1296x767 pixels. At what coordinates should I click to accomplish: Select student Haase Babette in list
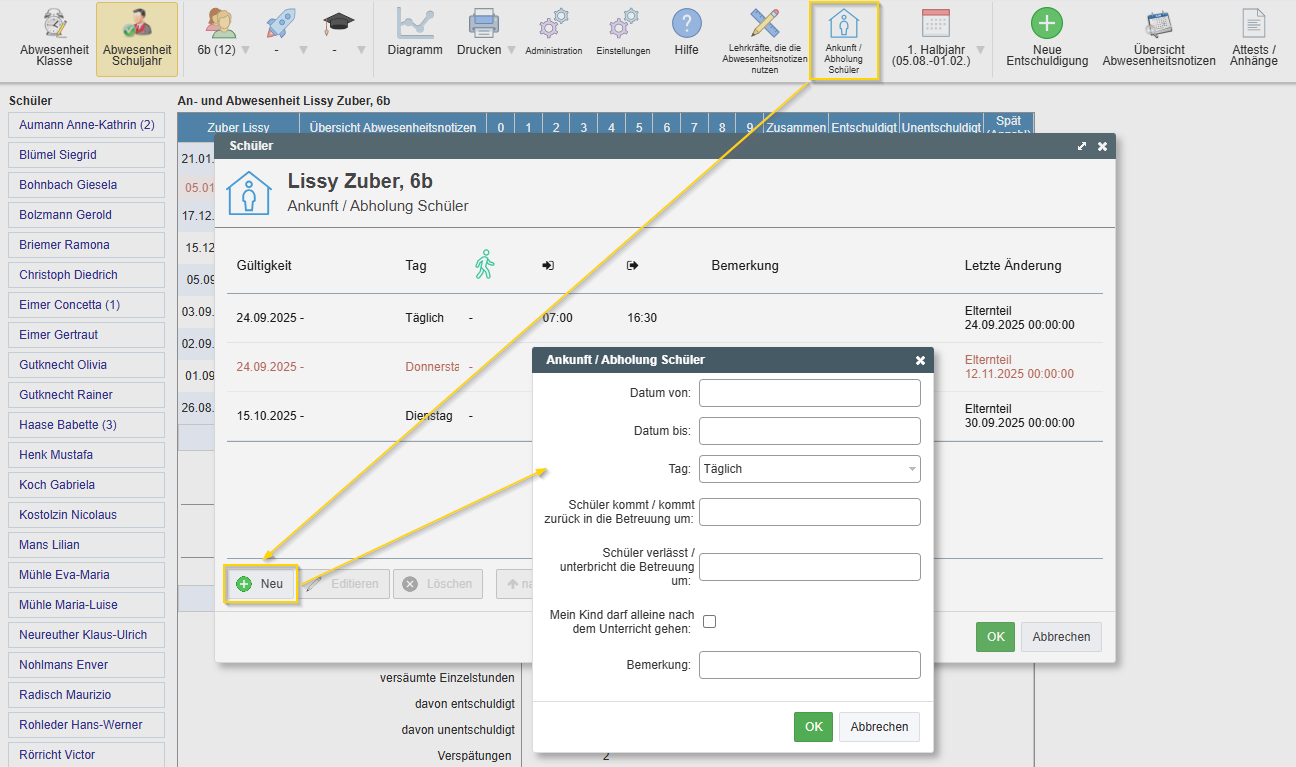pyautogui.click(x=86, y=425)
